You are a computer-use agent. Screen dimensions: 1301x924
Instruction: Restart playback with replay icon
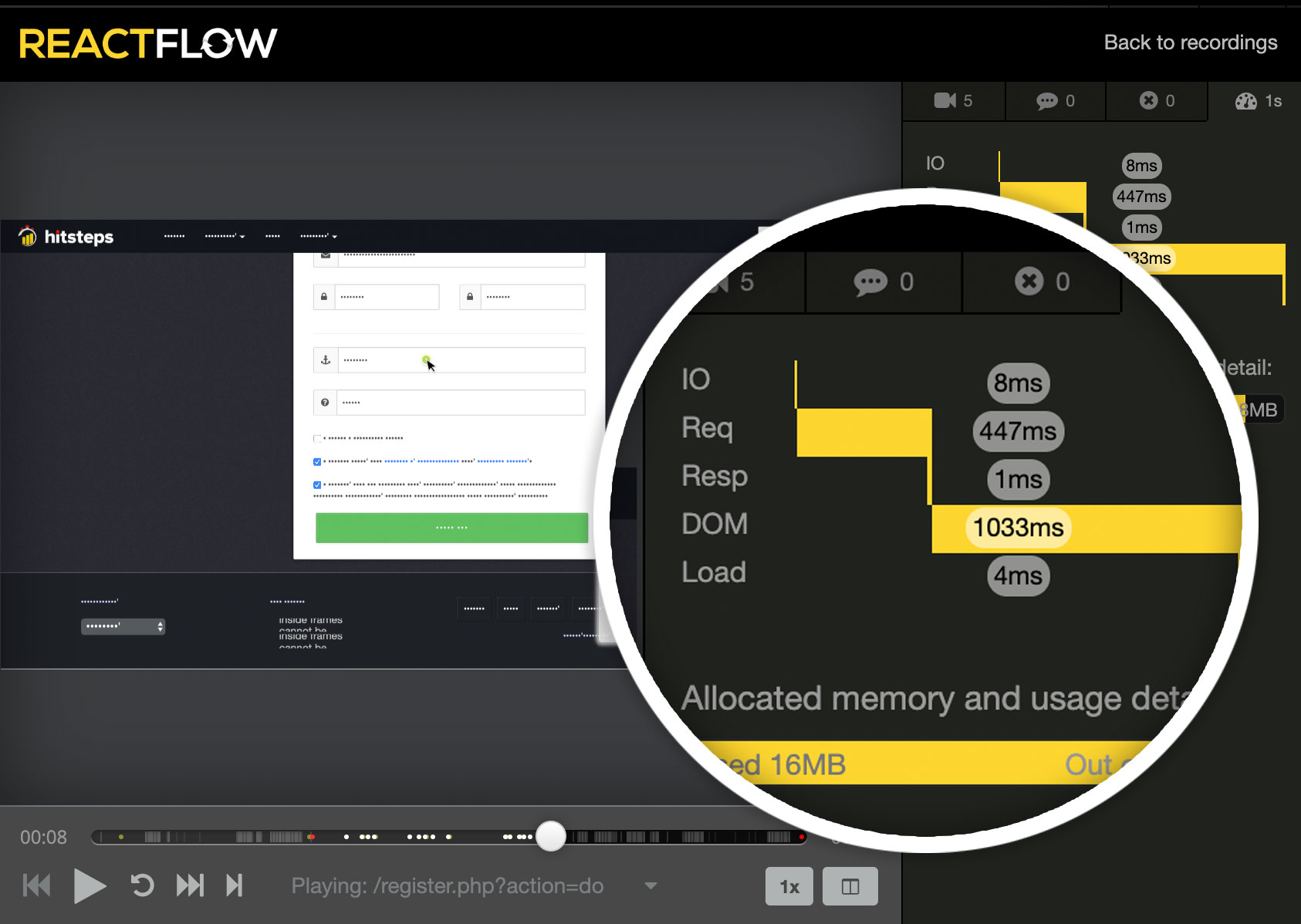142,885
